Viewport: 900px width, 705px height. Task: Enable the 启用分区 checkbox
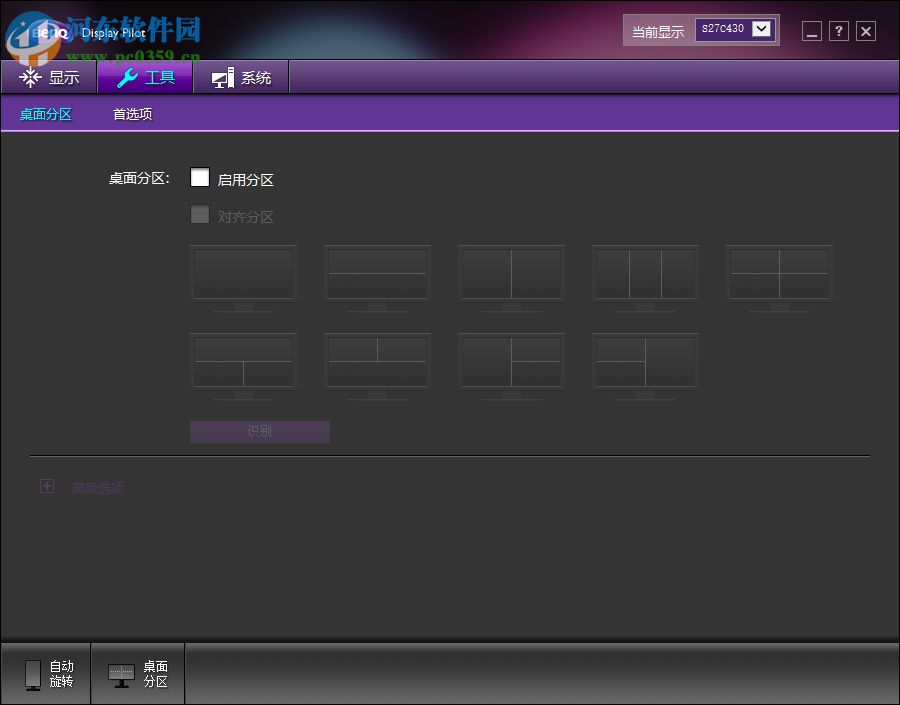pyautogui.click(x=200, y=177)
